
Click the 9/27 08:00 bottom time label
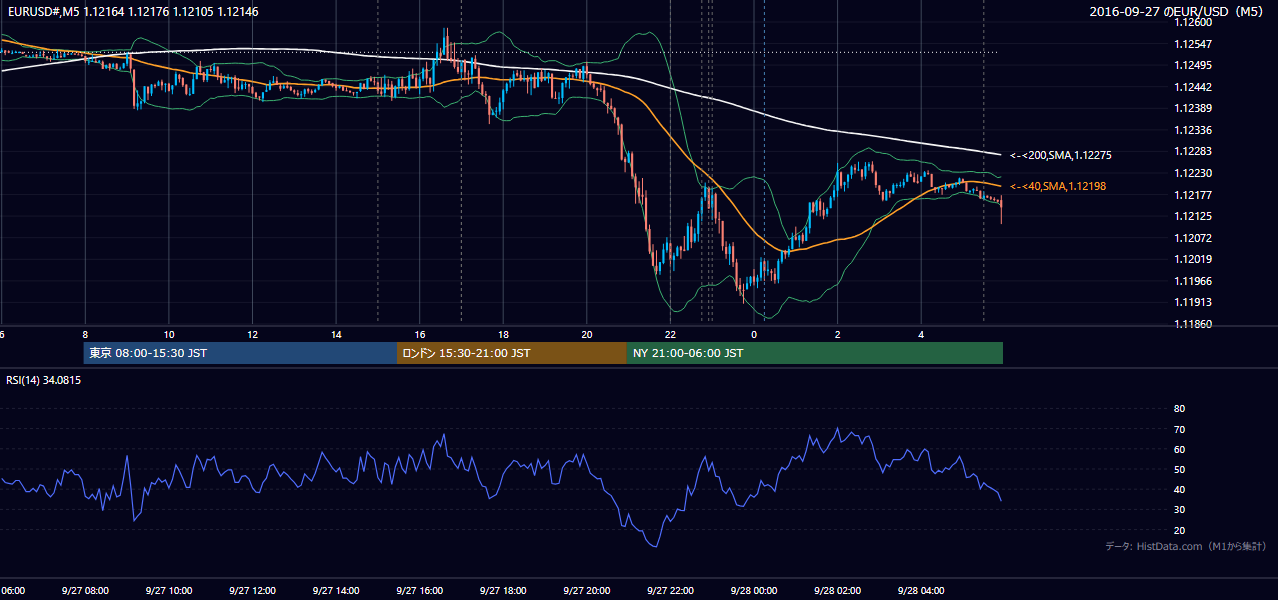click(x=84, y=590)
